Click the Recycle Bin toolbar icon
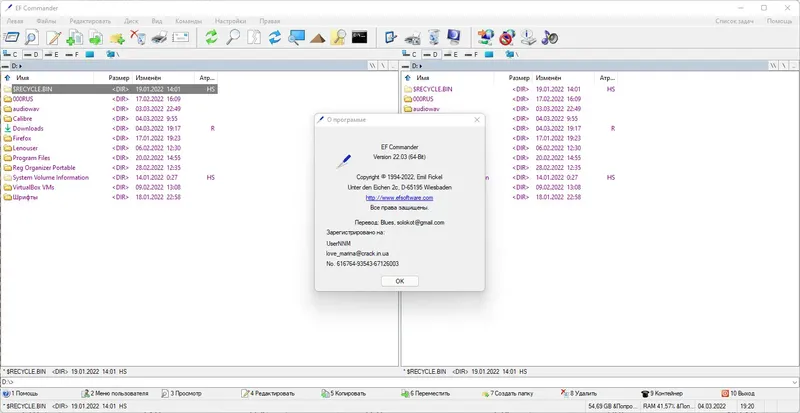 (x=433, y=37)
